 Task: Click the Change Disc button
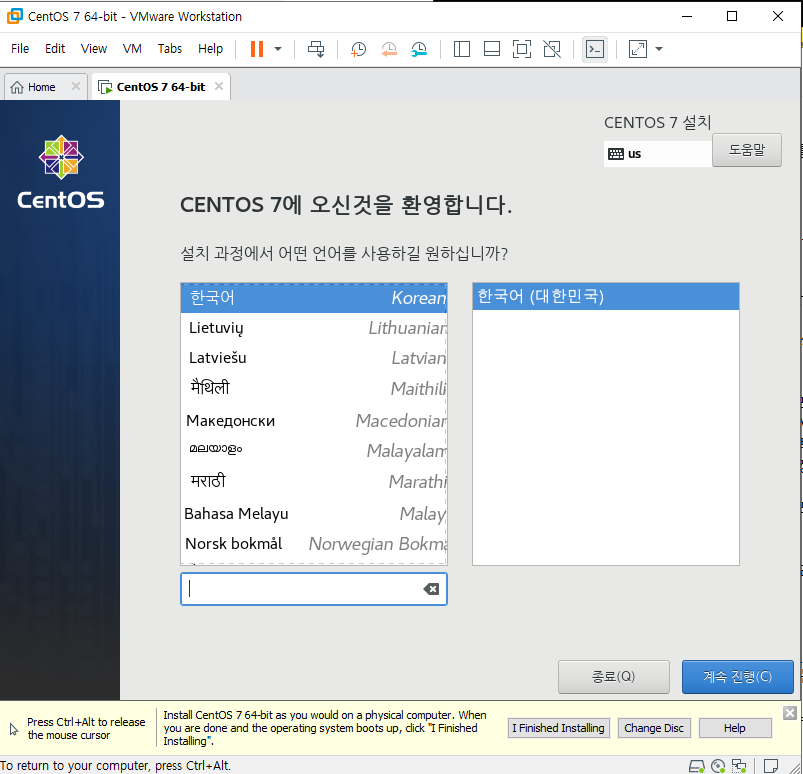(x=654, y=728)
